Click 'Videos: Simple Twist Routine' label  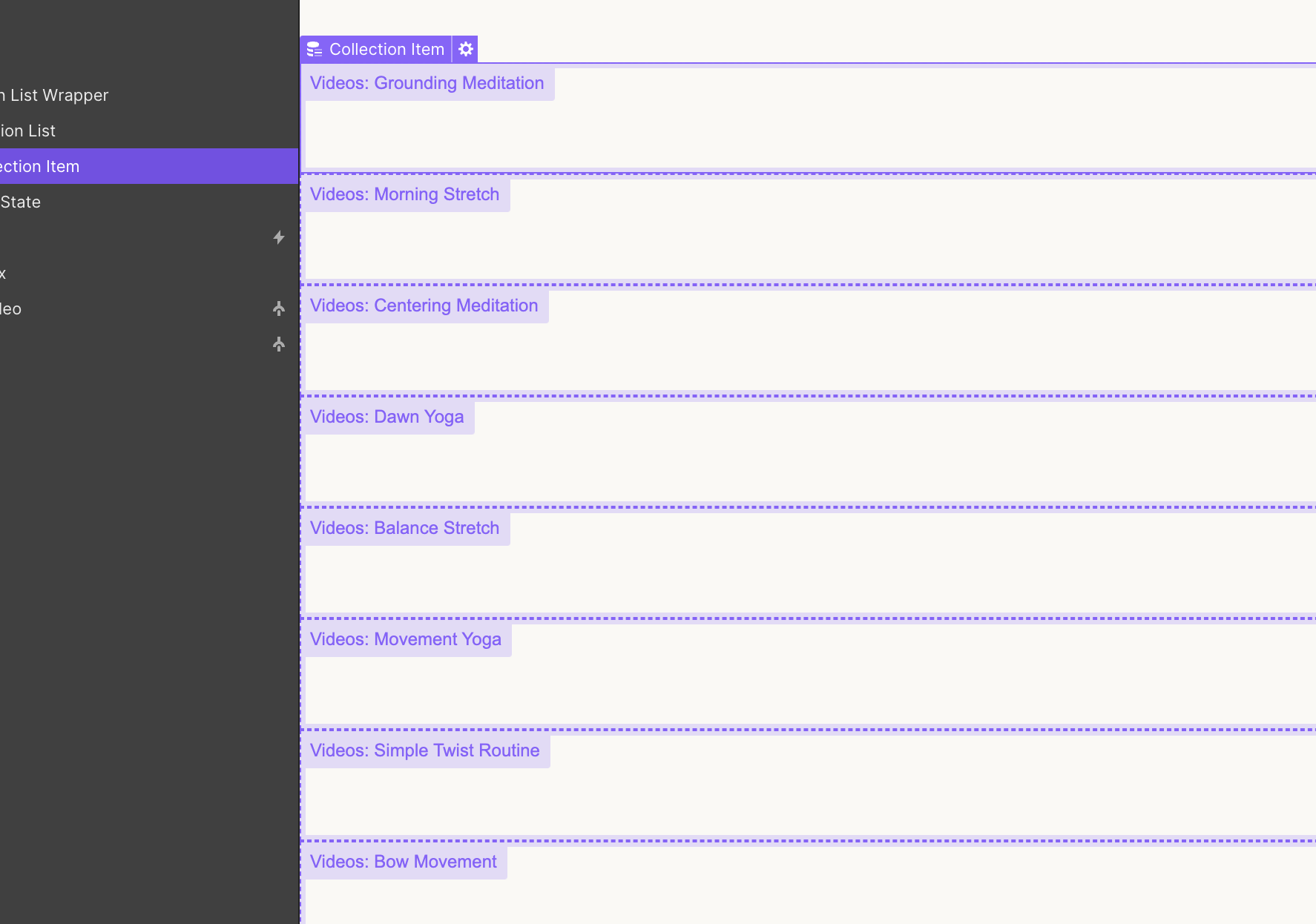[x=425, y=750]
